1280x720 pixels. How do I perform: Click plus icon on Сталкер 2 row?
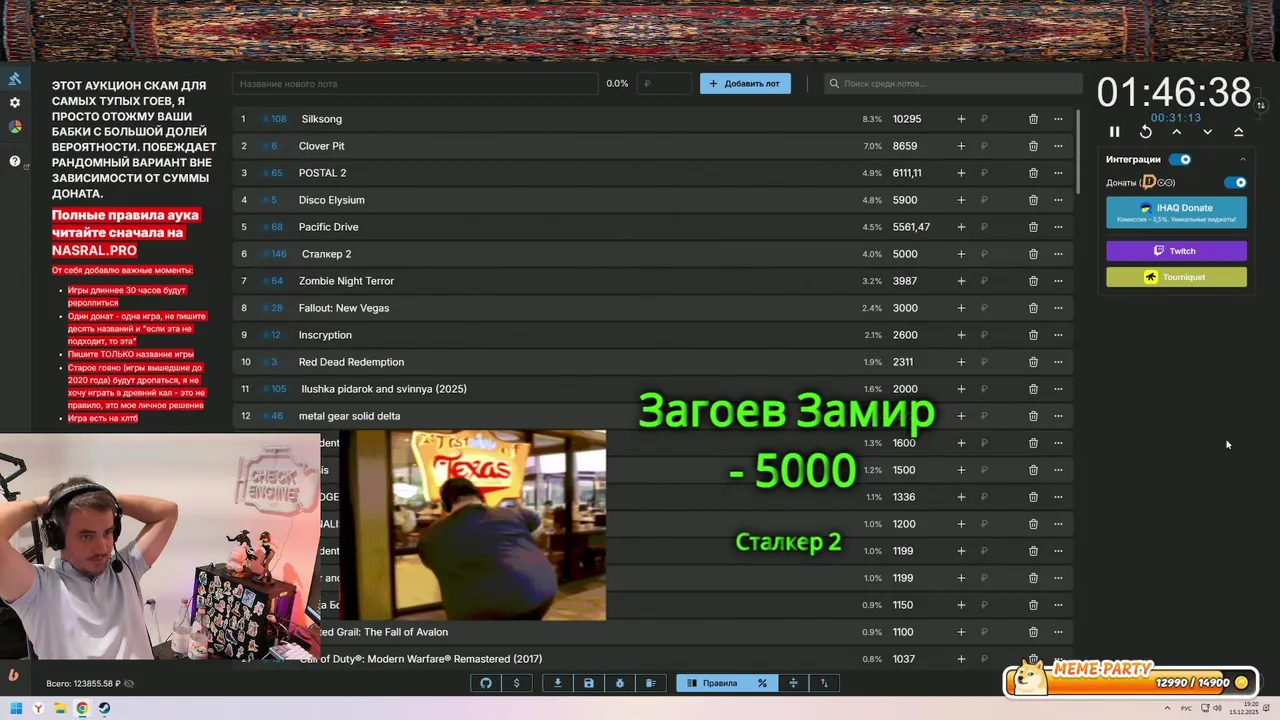click(961, 254)
